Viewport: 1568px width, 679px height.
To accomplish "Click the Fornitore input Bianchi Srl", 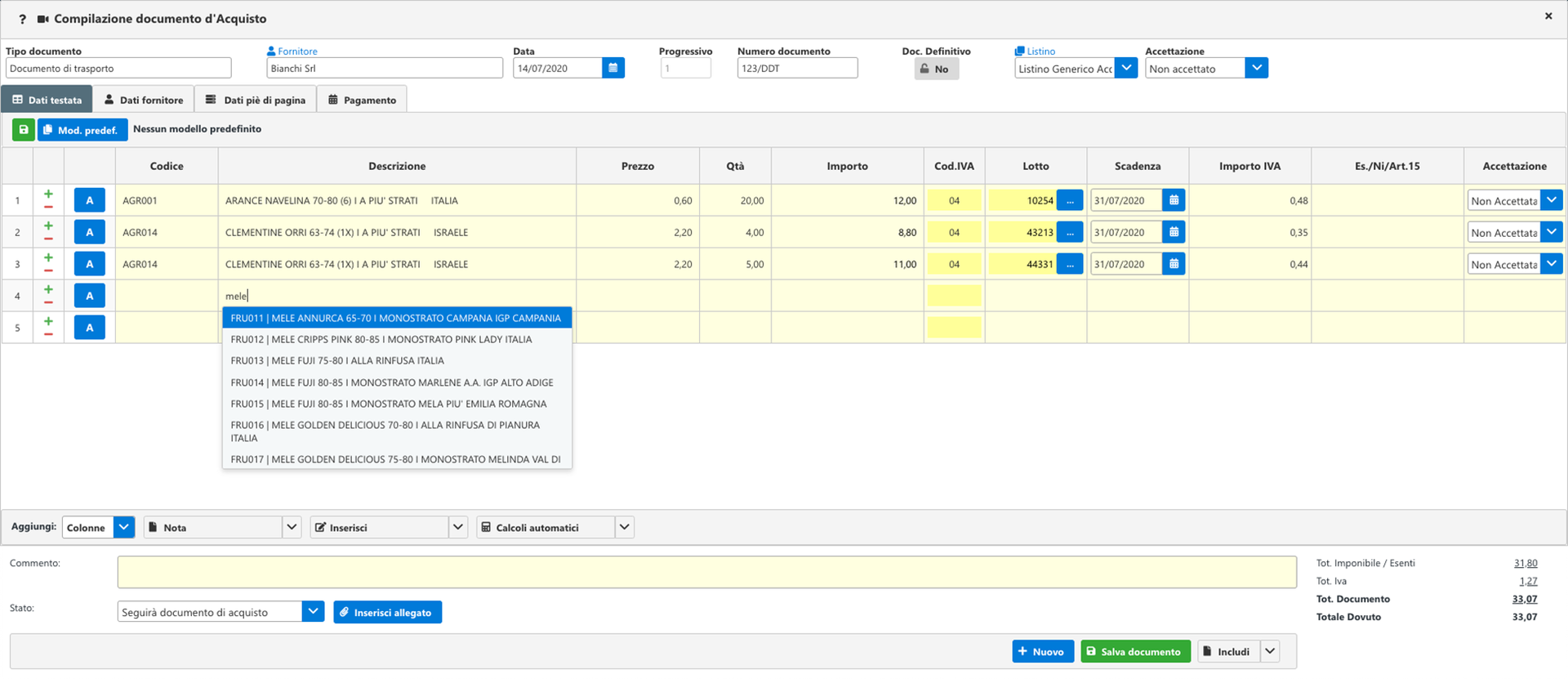I will click(385, 68).
